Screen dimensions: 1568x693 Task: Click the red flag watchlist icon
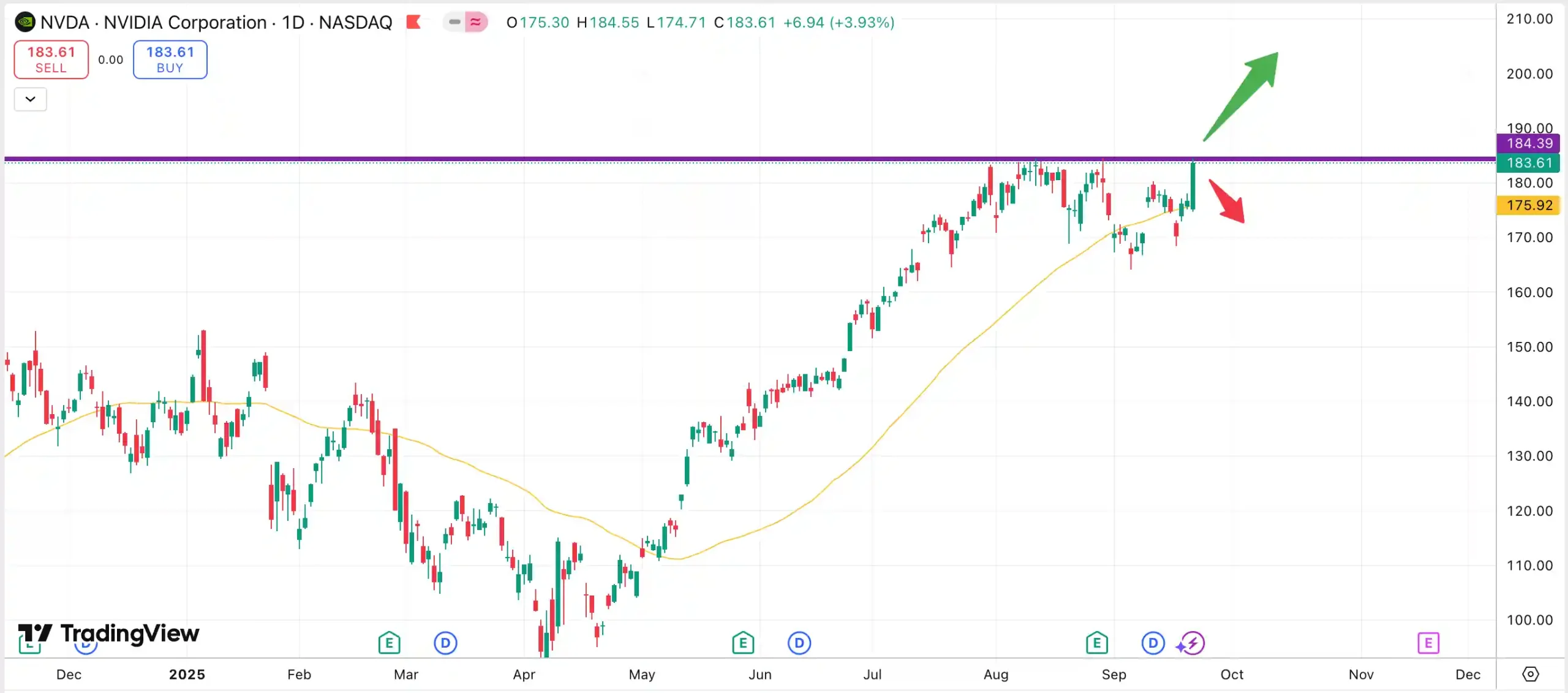click(x=414, y=23)
